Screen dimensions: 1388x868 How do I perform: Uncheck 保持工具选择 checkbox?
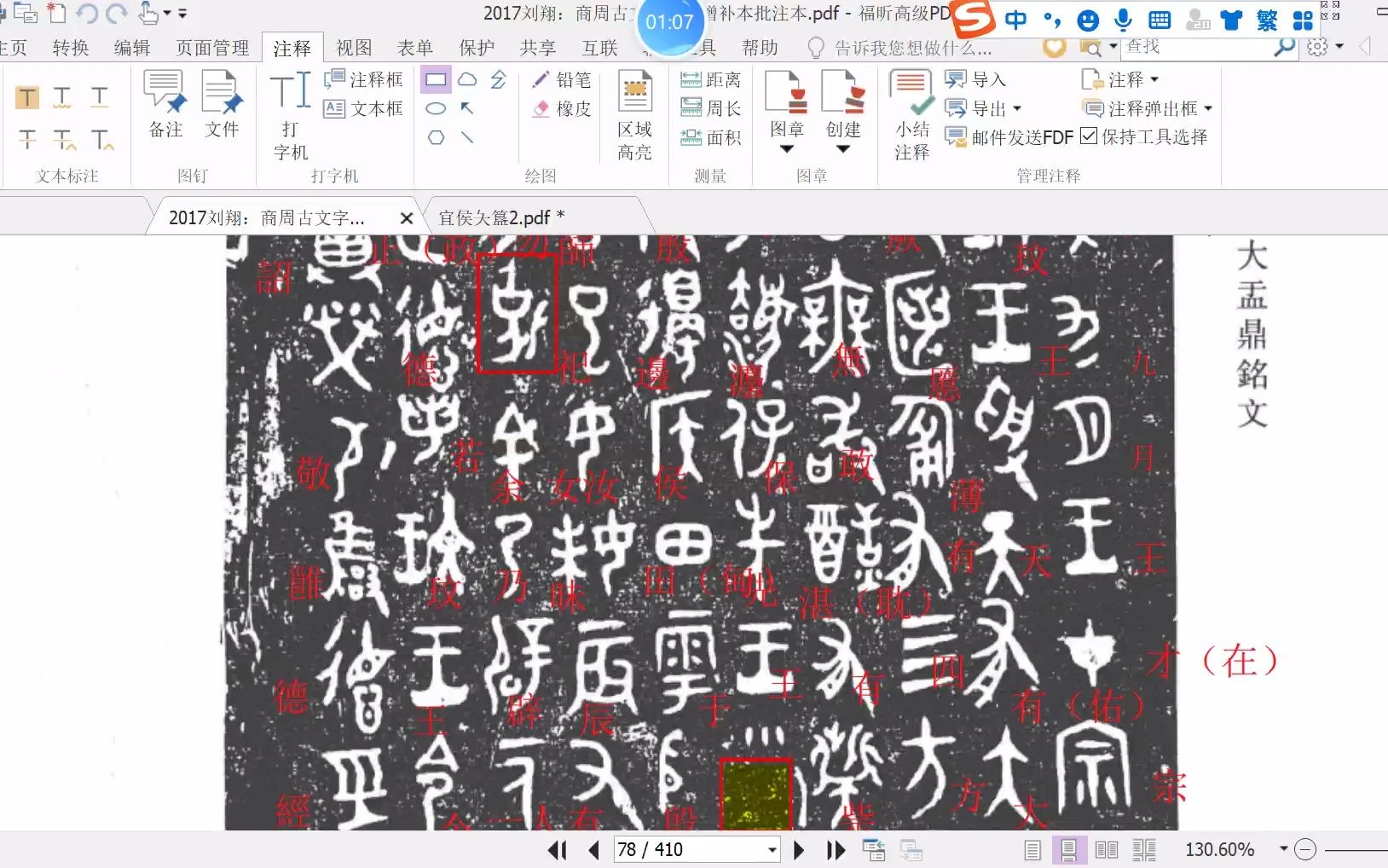tap(1088, 136)
